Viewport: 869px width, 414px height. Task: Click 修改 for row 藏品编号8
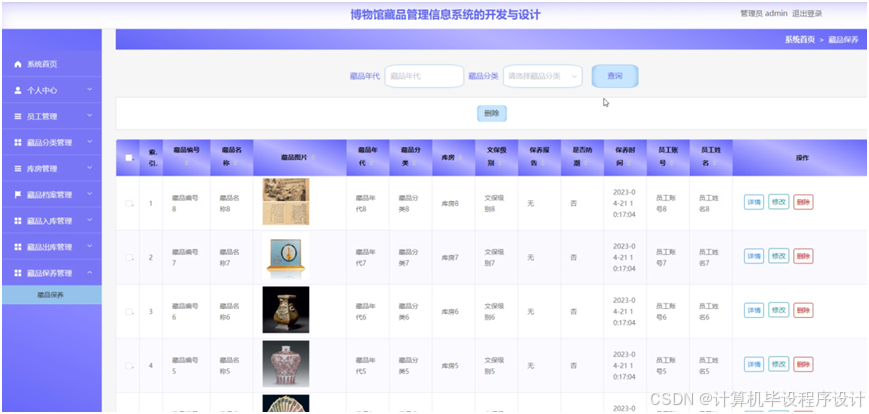point(779,202)
